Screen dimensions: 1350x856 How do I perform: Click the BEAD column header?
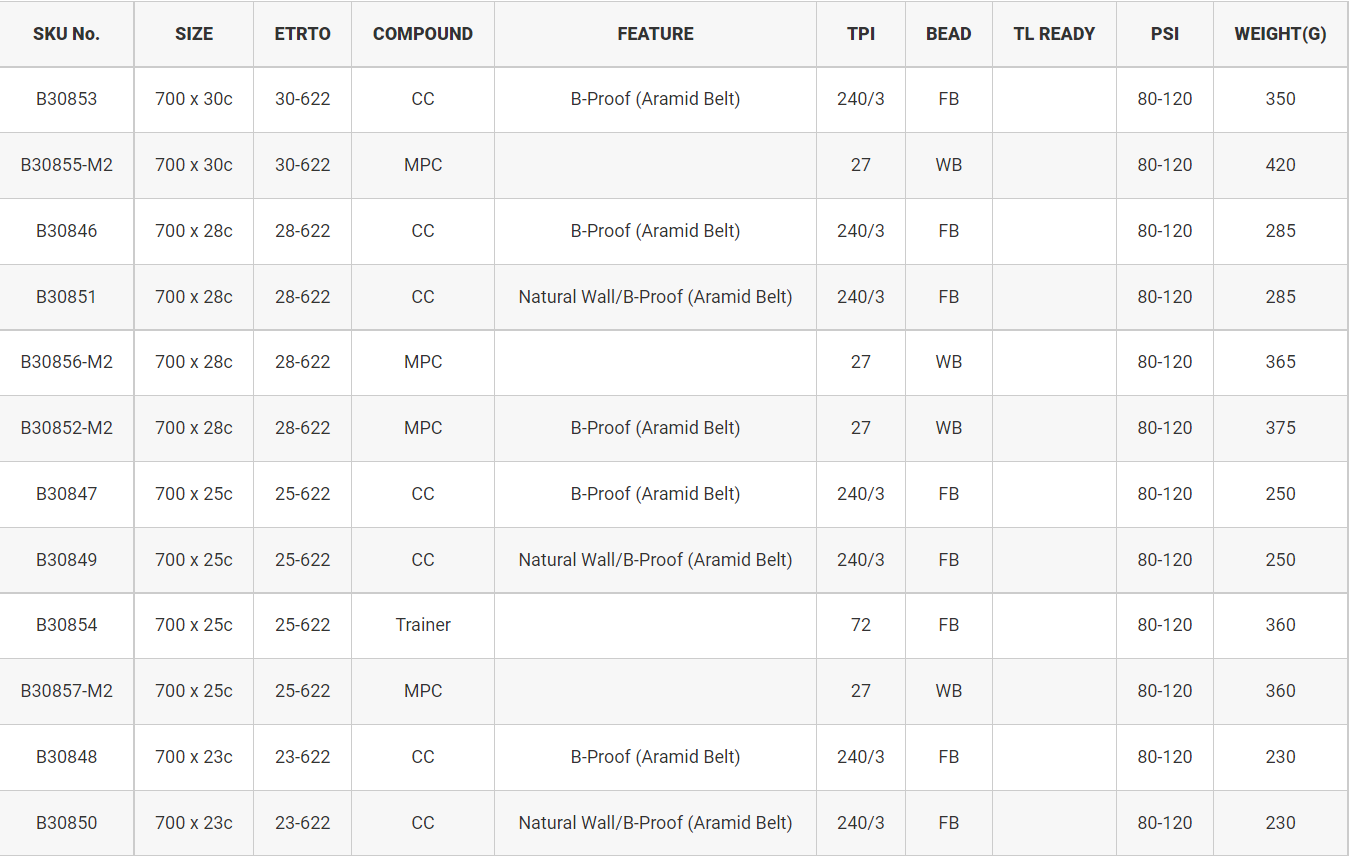[x=948, y=34]
